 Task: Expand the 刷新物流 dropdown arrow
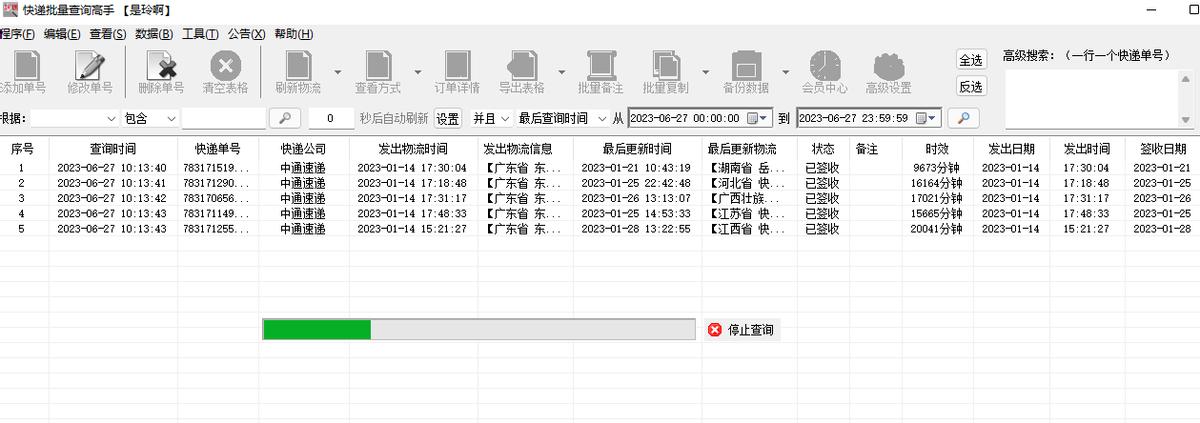tap(338, 73)
